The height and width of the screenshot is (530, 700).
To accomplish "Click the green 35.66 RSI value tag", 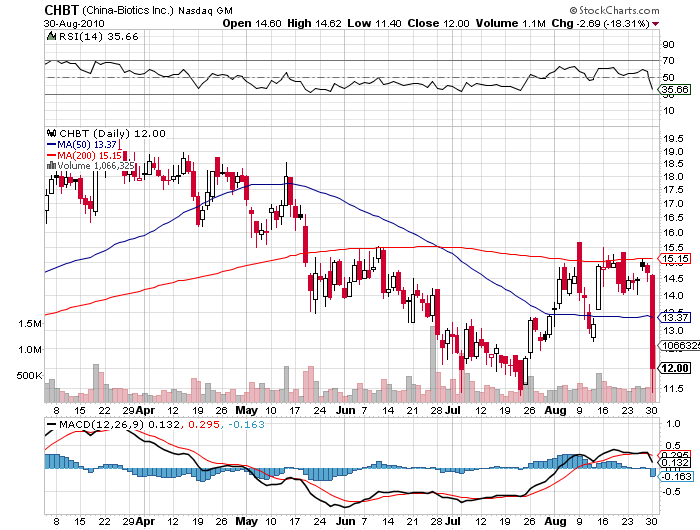I will tap(675, 89).
